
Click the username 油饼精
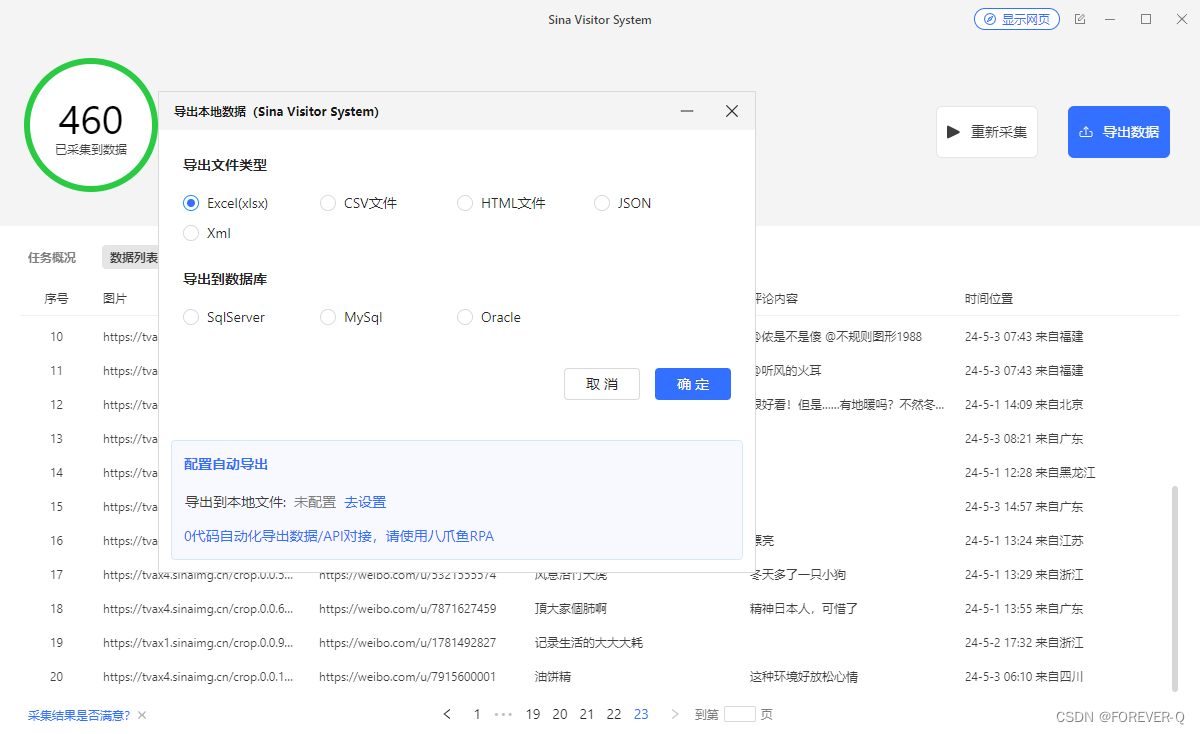[x=553, y=676]
